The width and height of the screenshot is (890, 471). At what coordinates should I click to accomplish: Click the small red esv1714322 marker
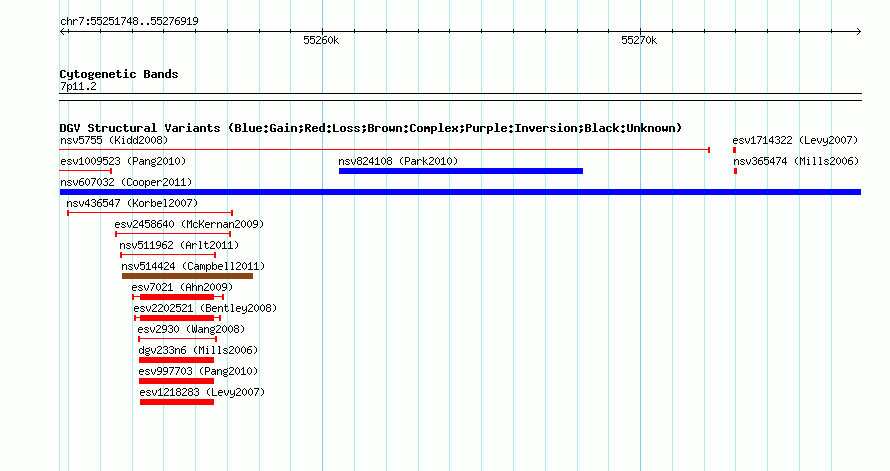pyautogui.click(x=734, y=150)
